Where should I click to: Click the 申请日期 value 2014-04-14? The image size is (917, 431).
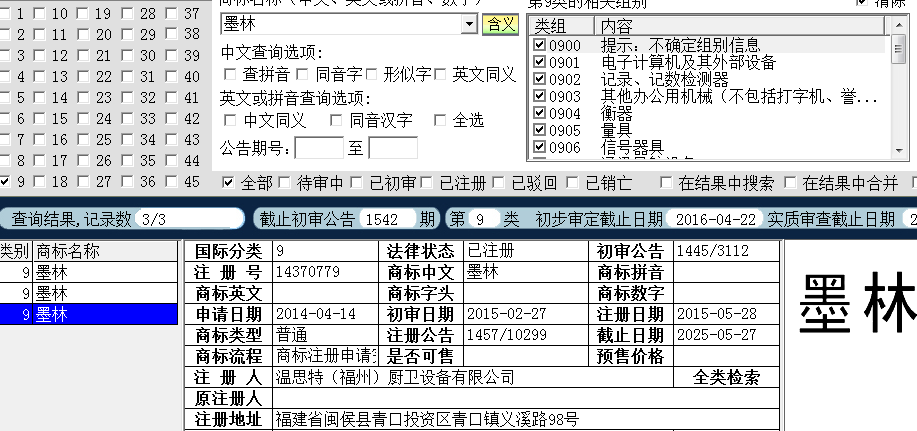(316, 314)
